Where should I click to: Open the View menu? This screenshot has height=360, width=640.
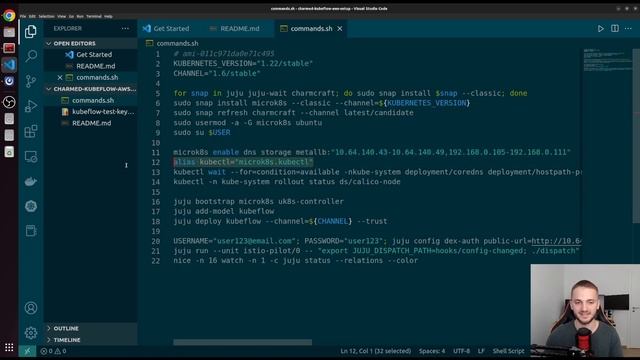[62, 16]
